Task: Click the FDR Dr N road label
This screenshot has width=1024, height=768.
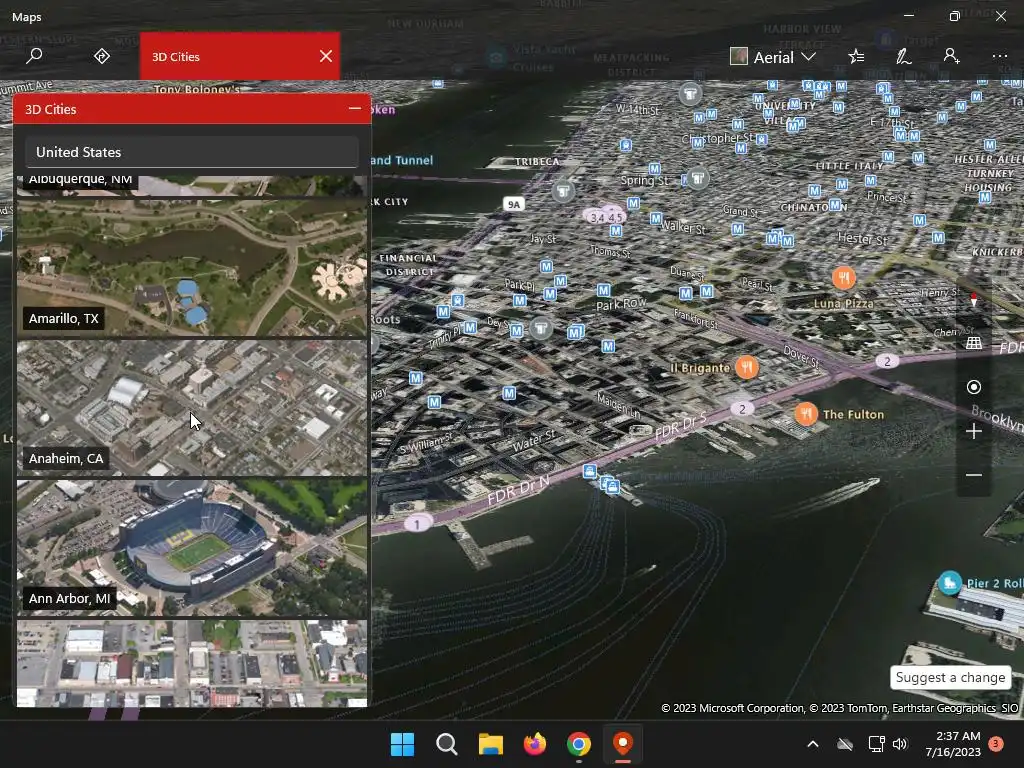Action: coord(519,490)
